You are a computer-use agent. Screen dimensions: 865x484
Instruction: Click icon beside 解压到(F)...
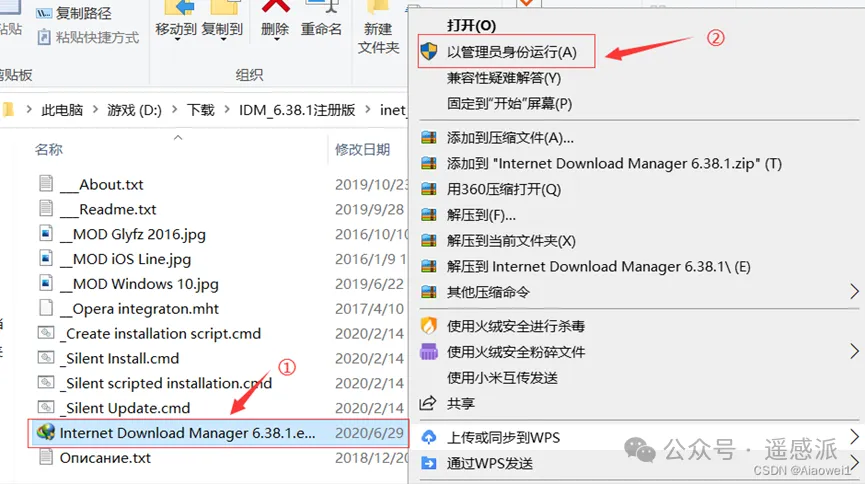[429, 215]
